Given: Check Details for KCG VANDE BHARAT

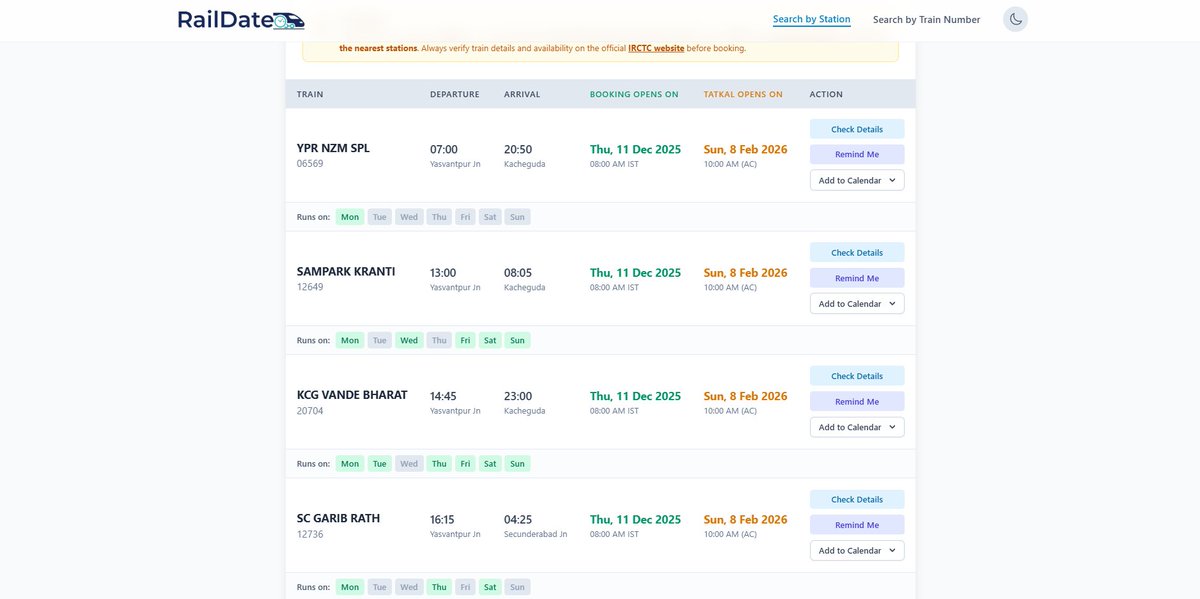Looking at the screenshot, I should [857, 376].
